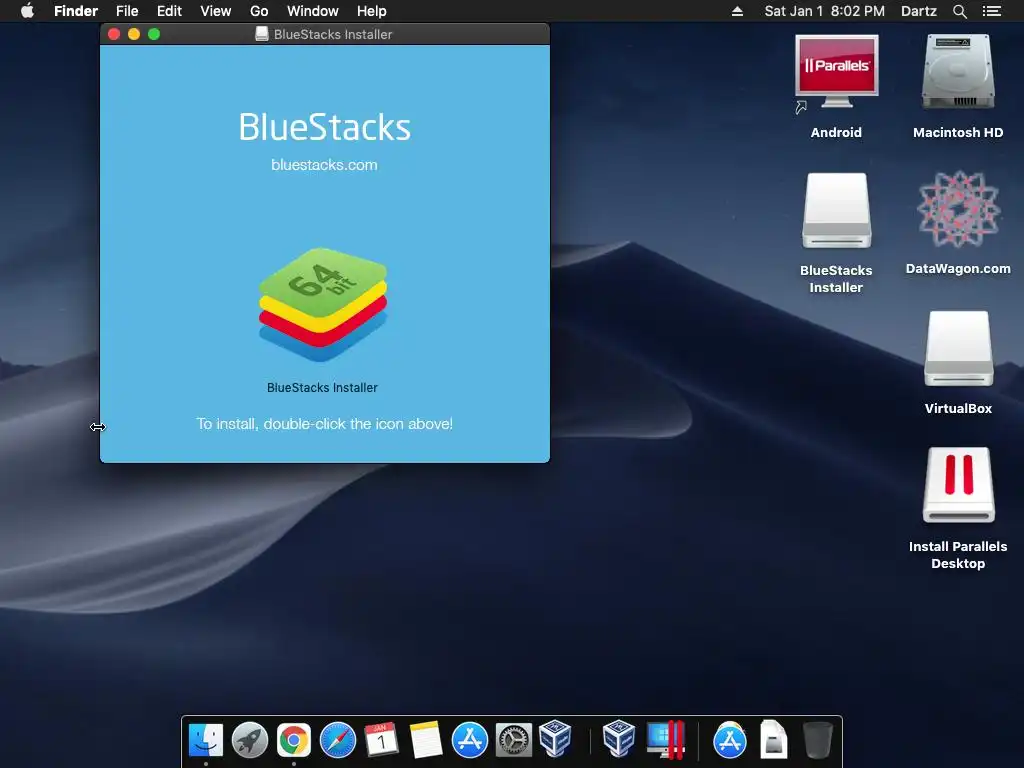The height and width of the screenshot is (768, 1024).
Task: Open the Android Parallels shortcut on desktop
Action: click(x=836, y=74)
